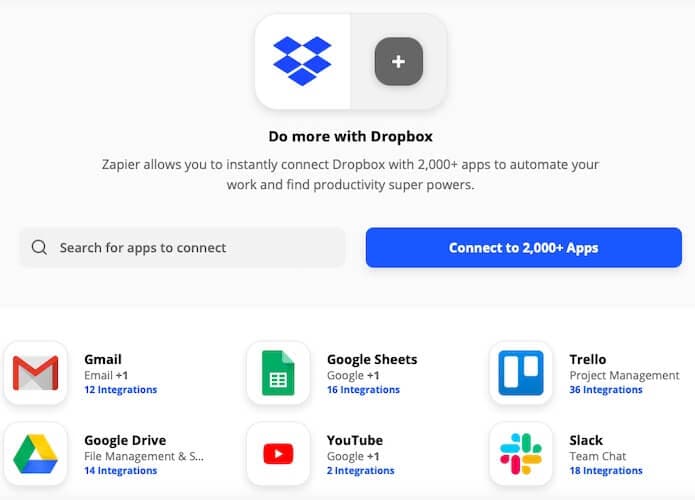Image resolution: width=695 pixels, height=500 pixels.
Task: Open the Slack app icon
Action: click(x=521, y=454)
